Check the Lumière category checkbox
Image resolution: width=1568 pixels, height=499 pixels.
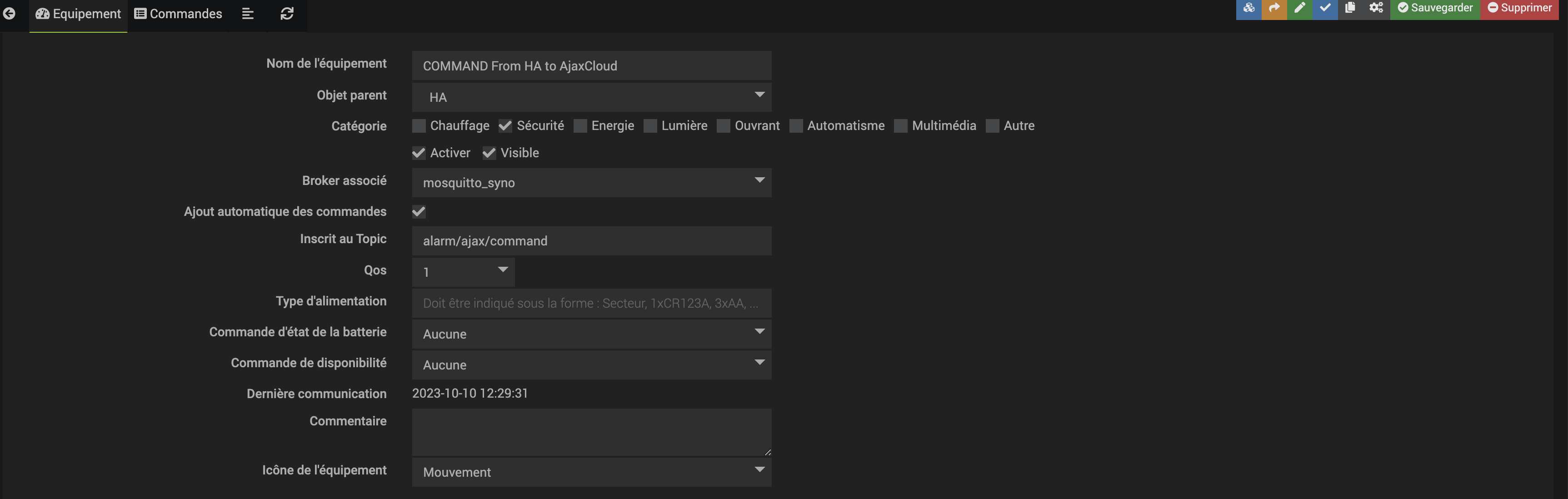650,126
